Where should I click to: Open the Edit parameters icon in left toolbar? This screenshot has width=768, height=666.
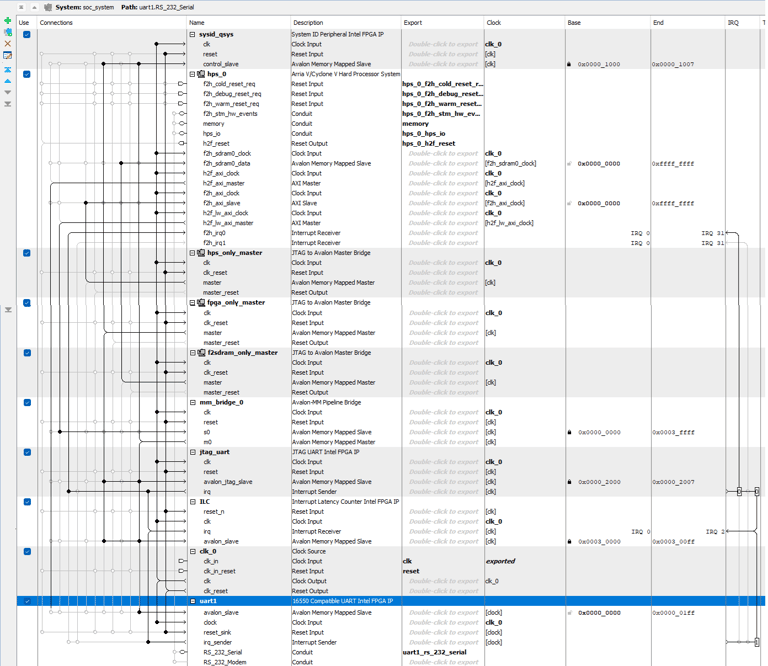tap(7, 55)
